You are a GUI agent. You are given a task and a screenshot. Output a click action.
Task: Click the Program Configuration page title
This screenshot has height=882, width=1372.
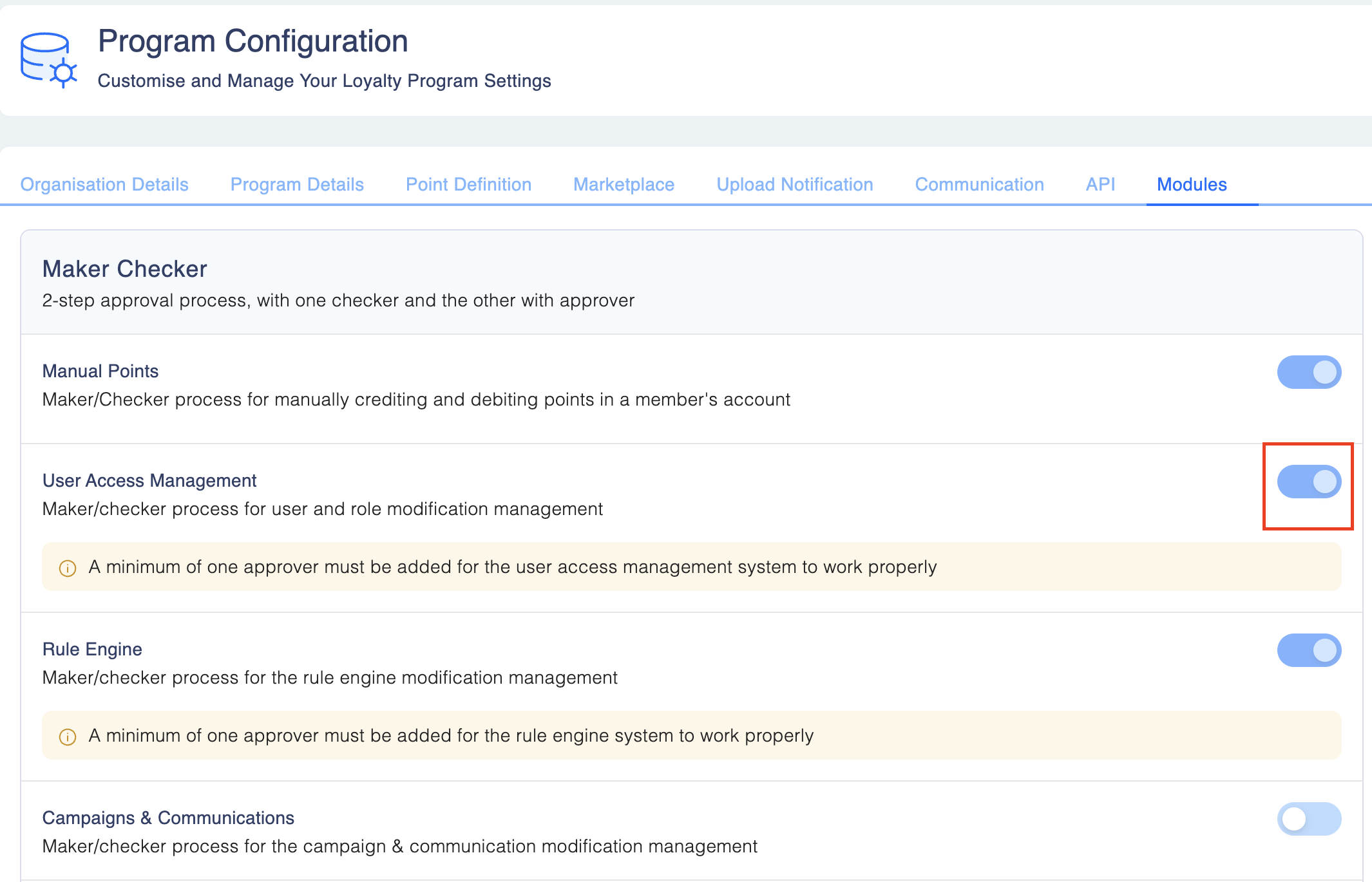(252, 41)
